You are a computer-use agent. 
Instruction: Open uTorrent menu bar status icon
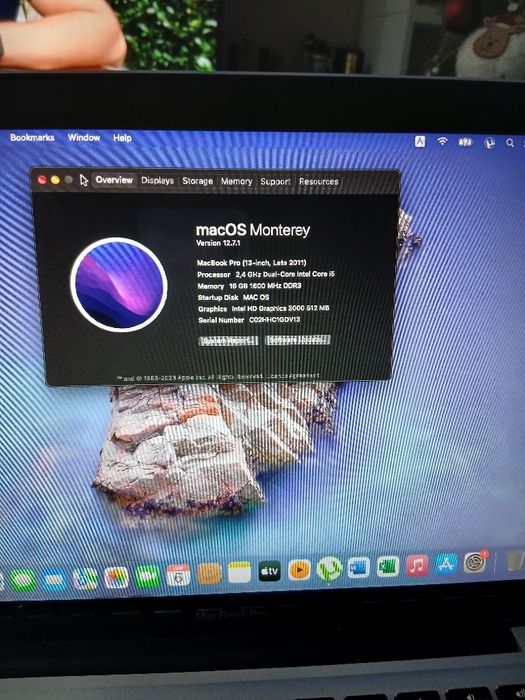[x=489, y=143]
